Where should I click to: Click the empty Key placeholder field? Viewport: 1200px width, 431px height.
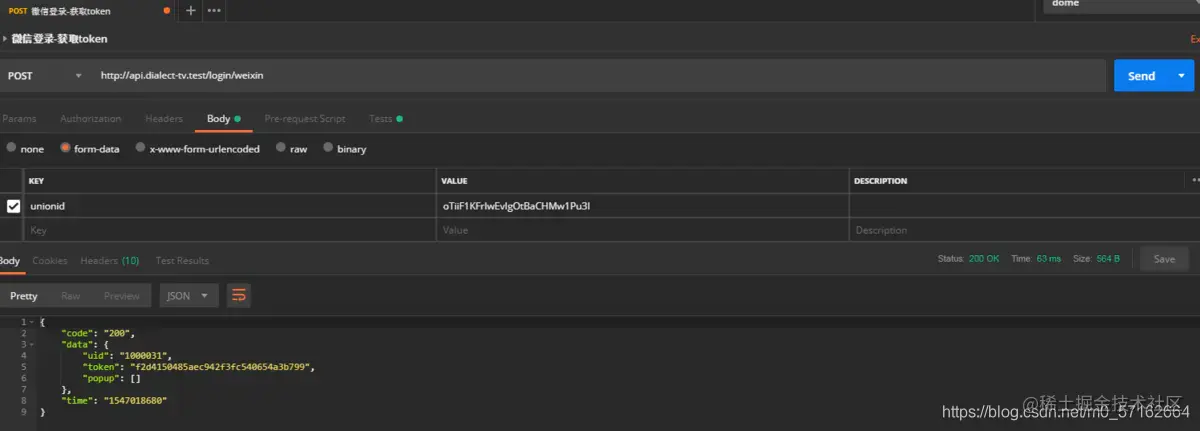click(x=231, y=230)
